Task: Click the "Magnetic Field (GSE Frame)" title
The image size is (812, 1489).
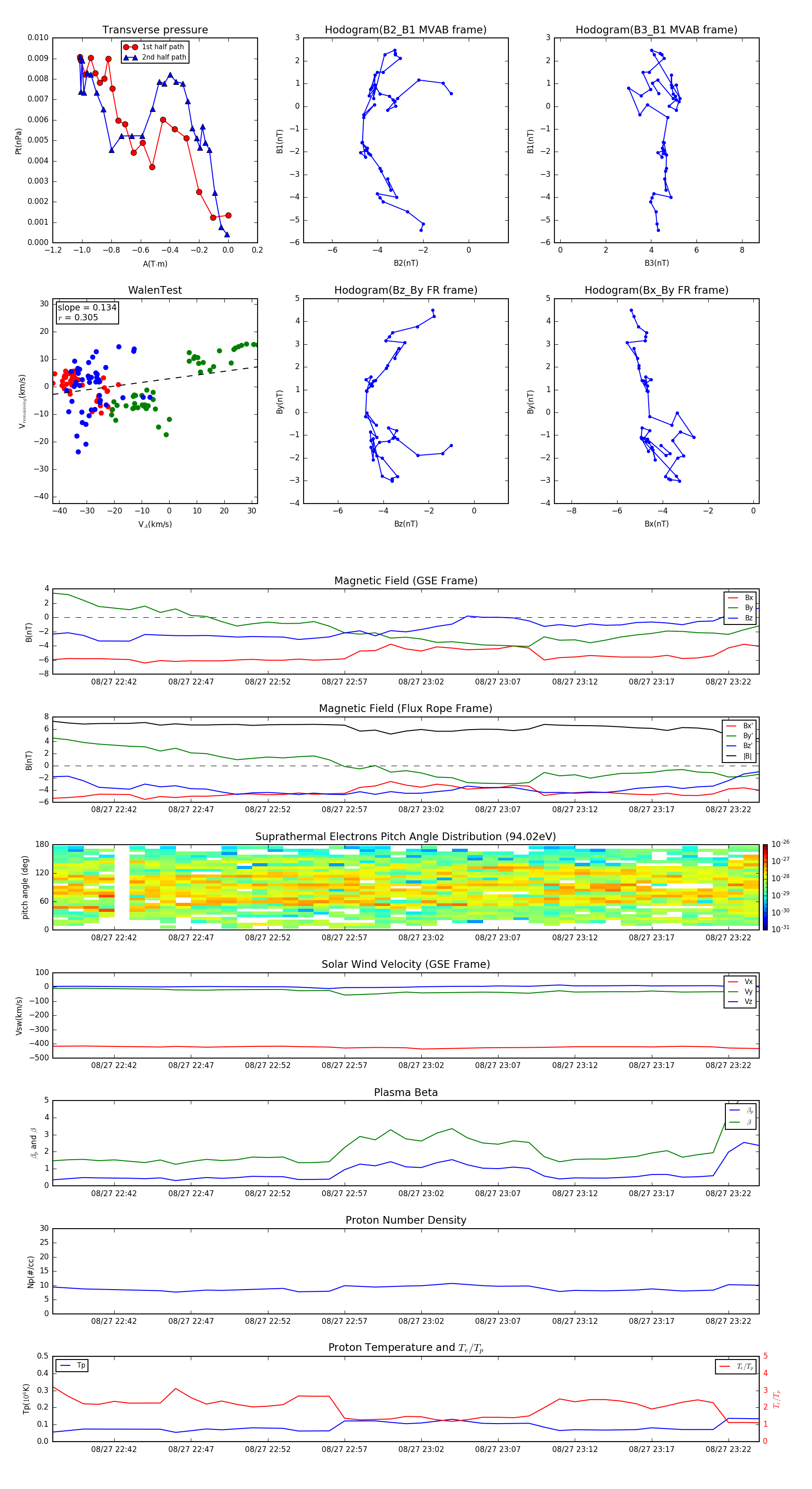Action: tap(406, 581)
